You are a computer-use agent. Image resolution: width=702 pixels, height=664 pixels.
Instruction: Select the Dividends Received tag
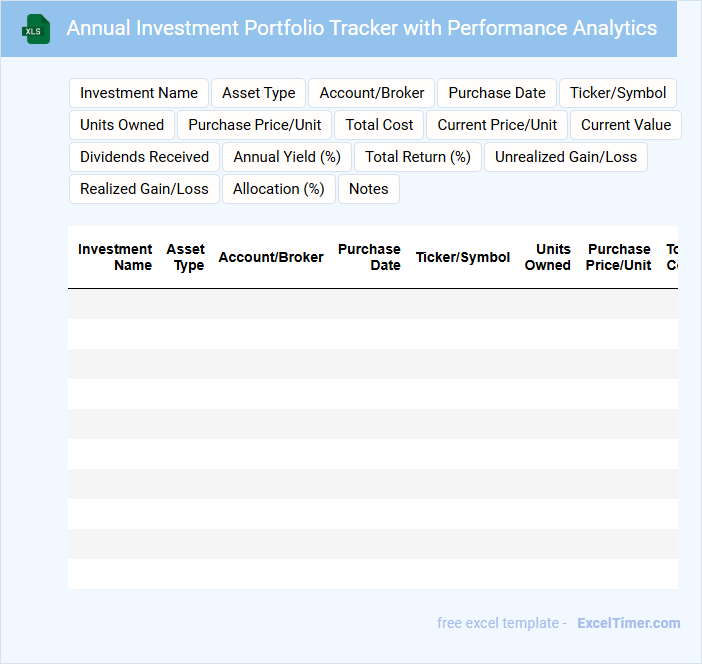pos(144,157)
